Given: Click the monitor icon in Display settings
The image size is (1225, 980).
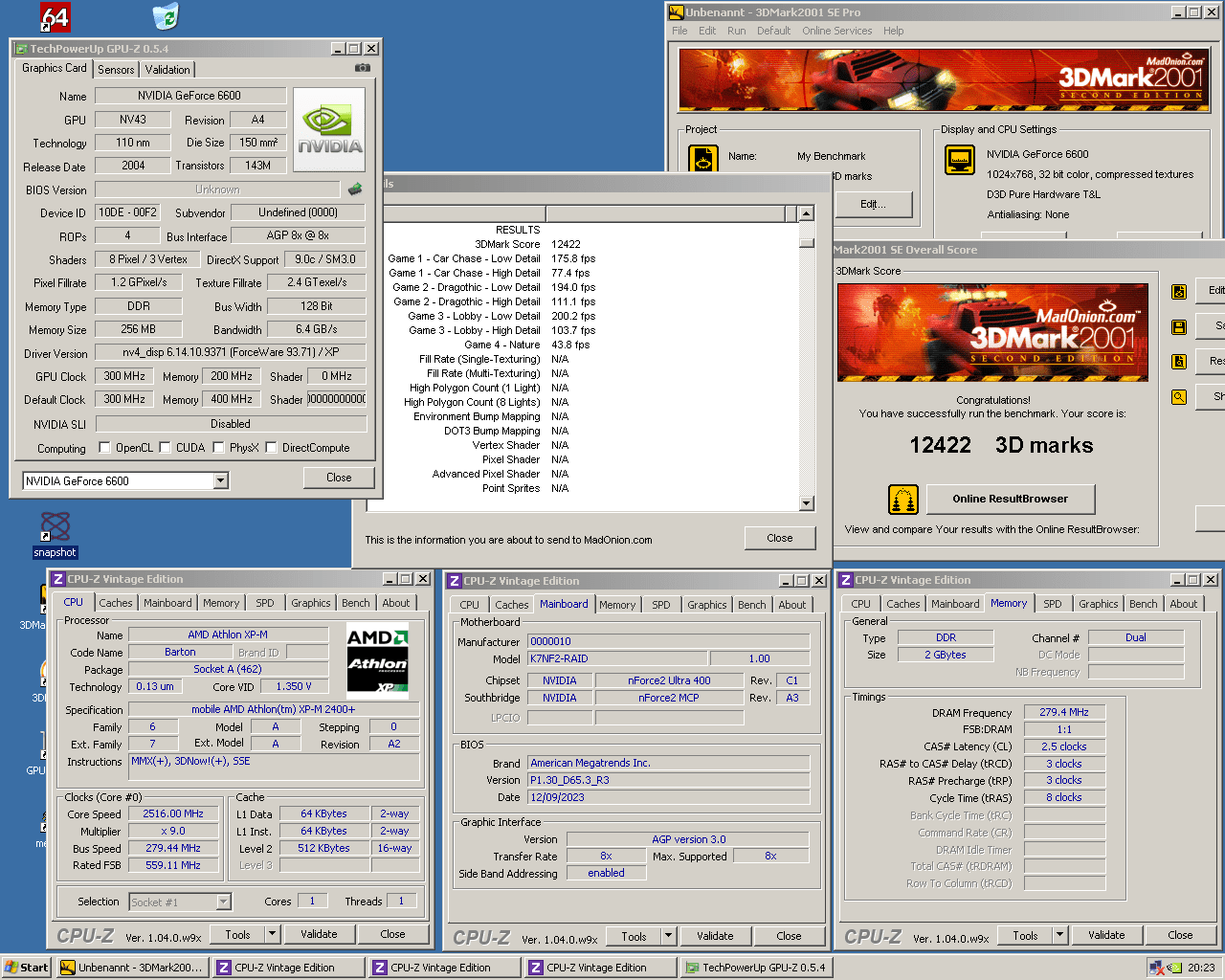Looking at the screenshot, I should coord(960,160).
